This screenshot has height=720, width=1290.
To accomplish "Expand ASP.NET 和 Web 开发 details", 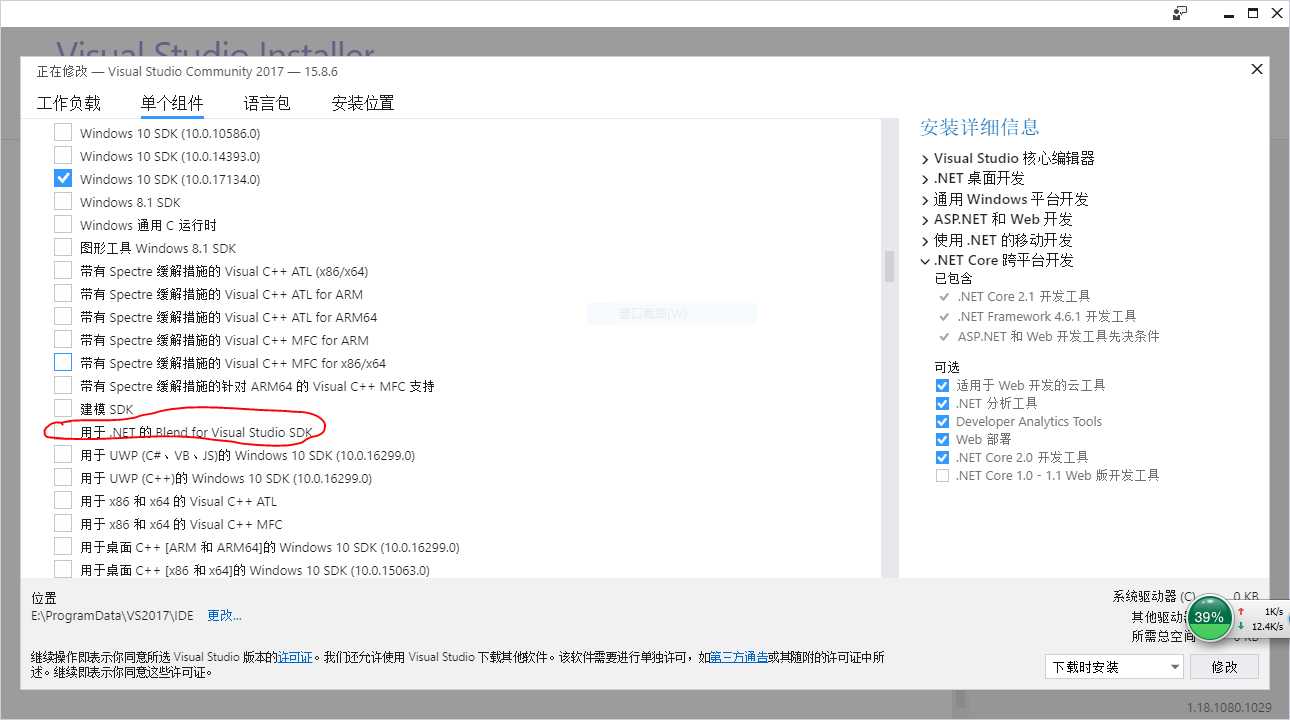I will (x=925, y=220).
